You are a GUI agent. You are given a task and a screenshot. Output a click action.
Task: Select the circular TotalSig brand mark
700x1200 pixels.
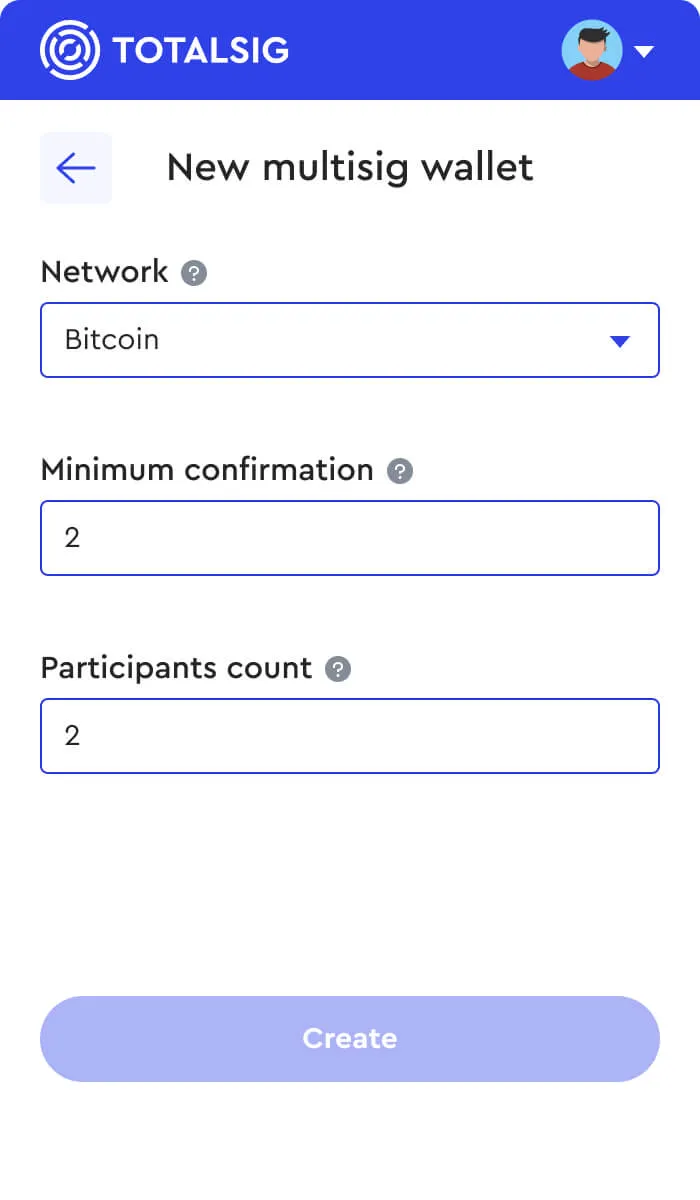pyautogui.click(x=68, y=50)
